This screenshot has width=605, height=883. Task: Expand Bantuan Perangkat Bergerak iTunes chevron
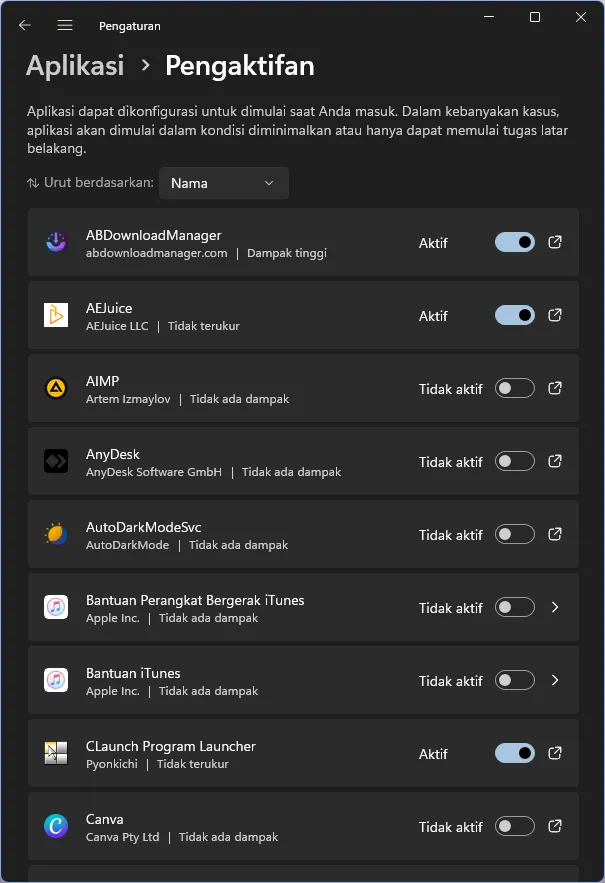pyautogui.click(x=555, y=607)
